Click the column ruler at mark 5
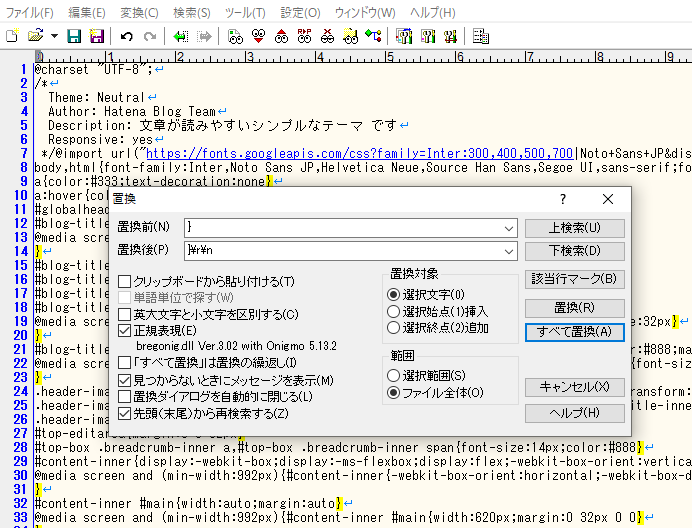The width and height of the screenshot is (692, 528). (x=389, y=57)
